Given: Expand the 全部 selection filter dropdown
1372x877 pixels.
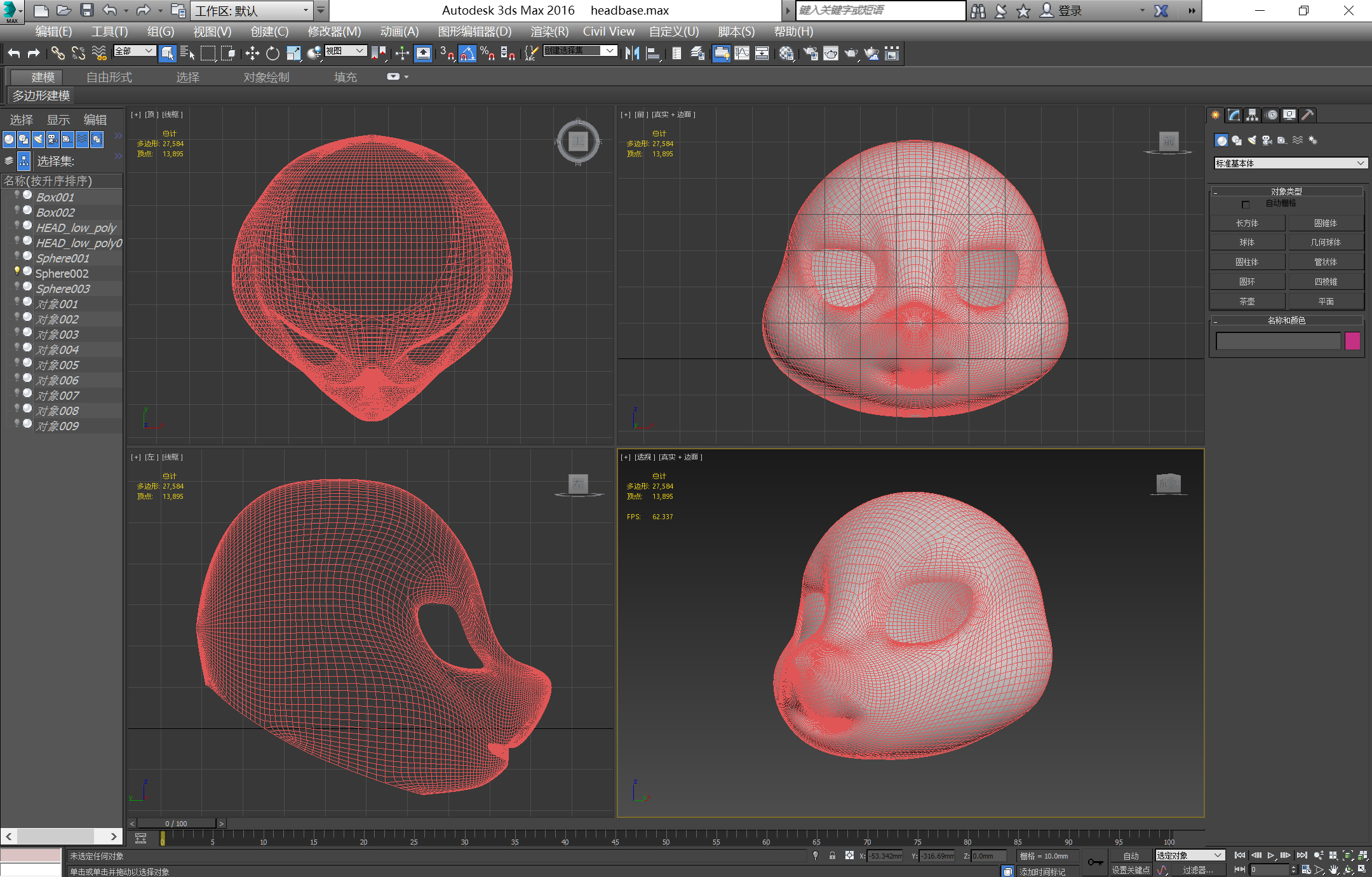Looking at the screenshot, I should point(135,51).
